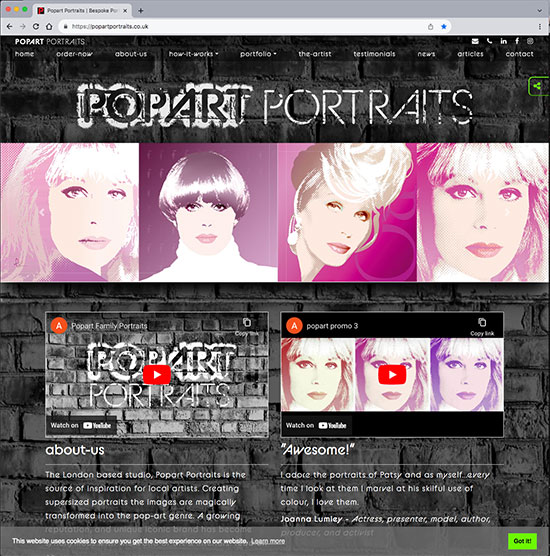Open the about-us menu item

pyautogui.click(x=130, y=54)
